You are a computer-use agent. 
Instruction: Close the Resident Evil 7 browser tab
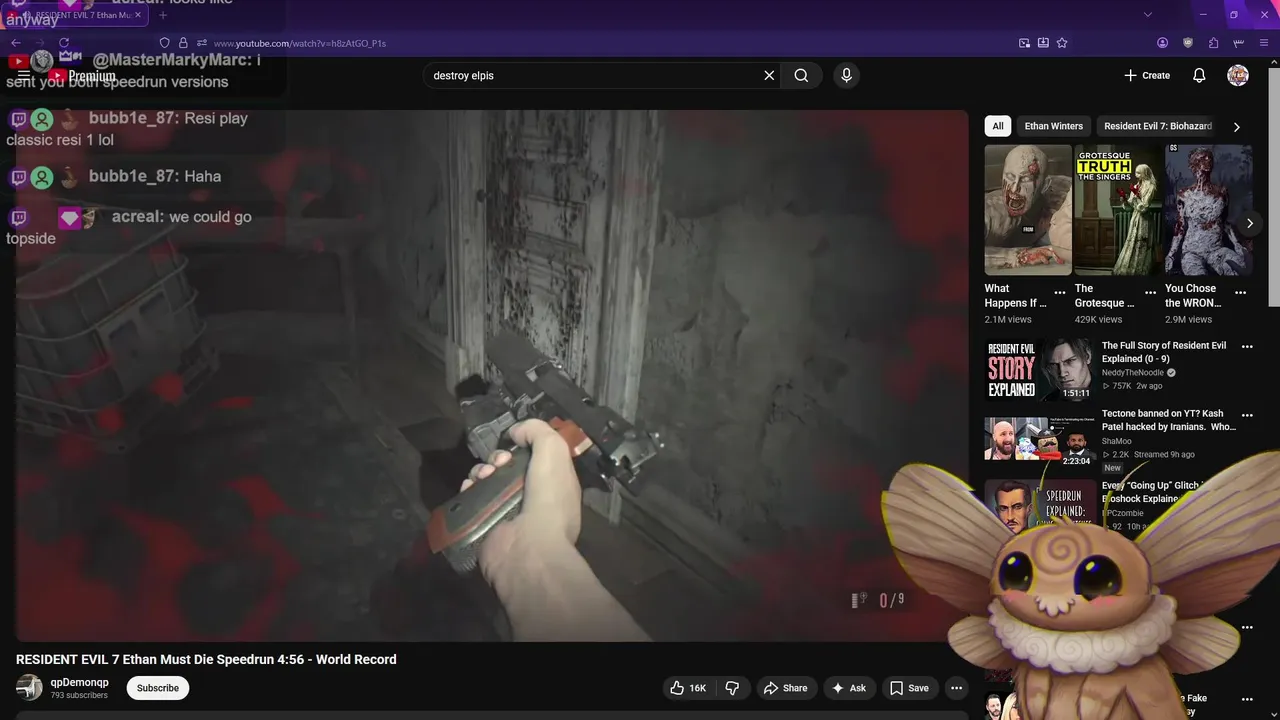(x=140, y=15)
